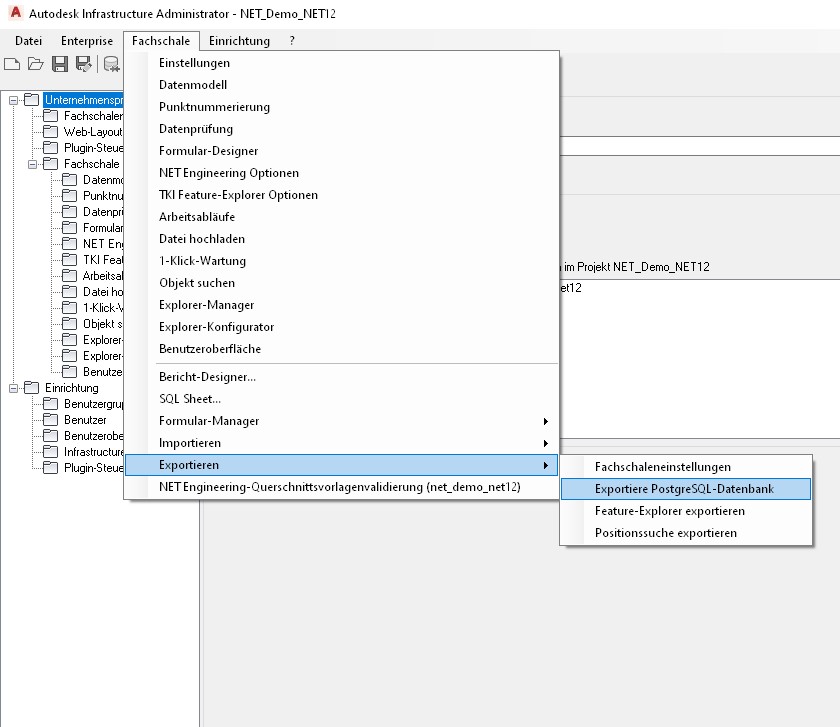Select the highlighted Exportieren menu entry

coord(342,465)
